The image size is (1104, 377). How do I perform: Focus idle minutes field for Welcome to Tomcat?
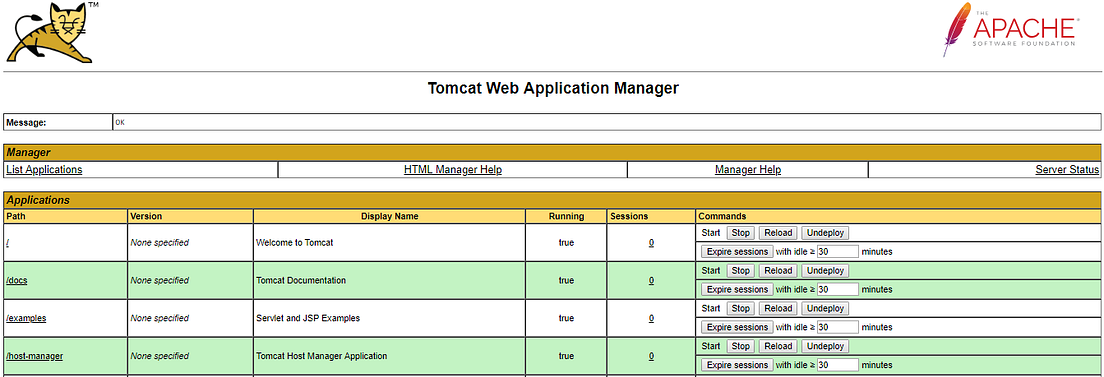pos(838,252)
